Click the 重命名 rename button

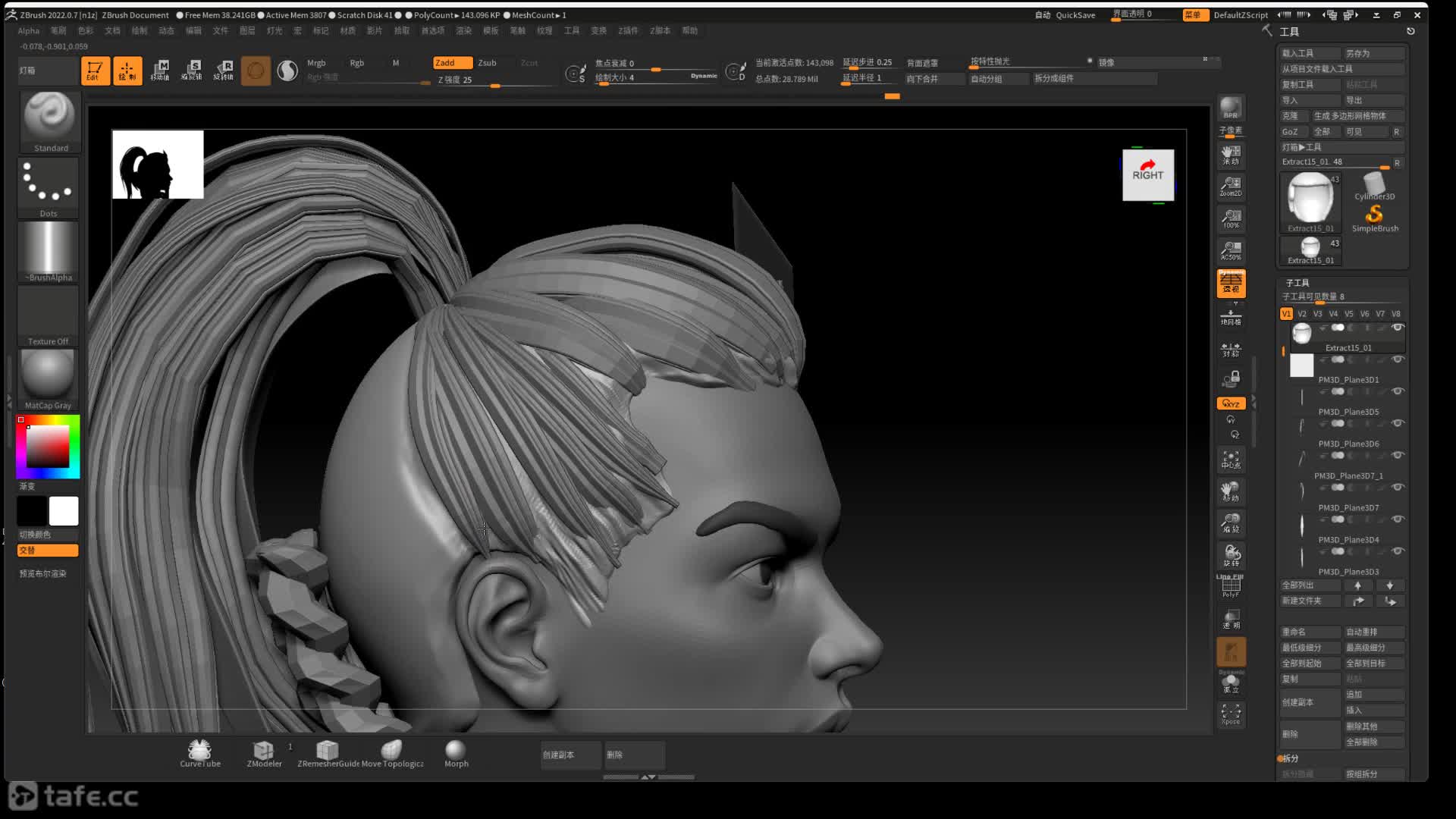click(1310, 632)
